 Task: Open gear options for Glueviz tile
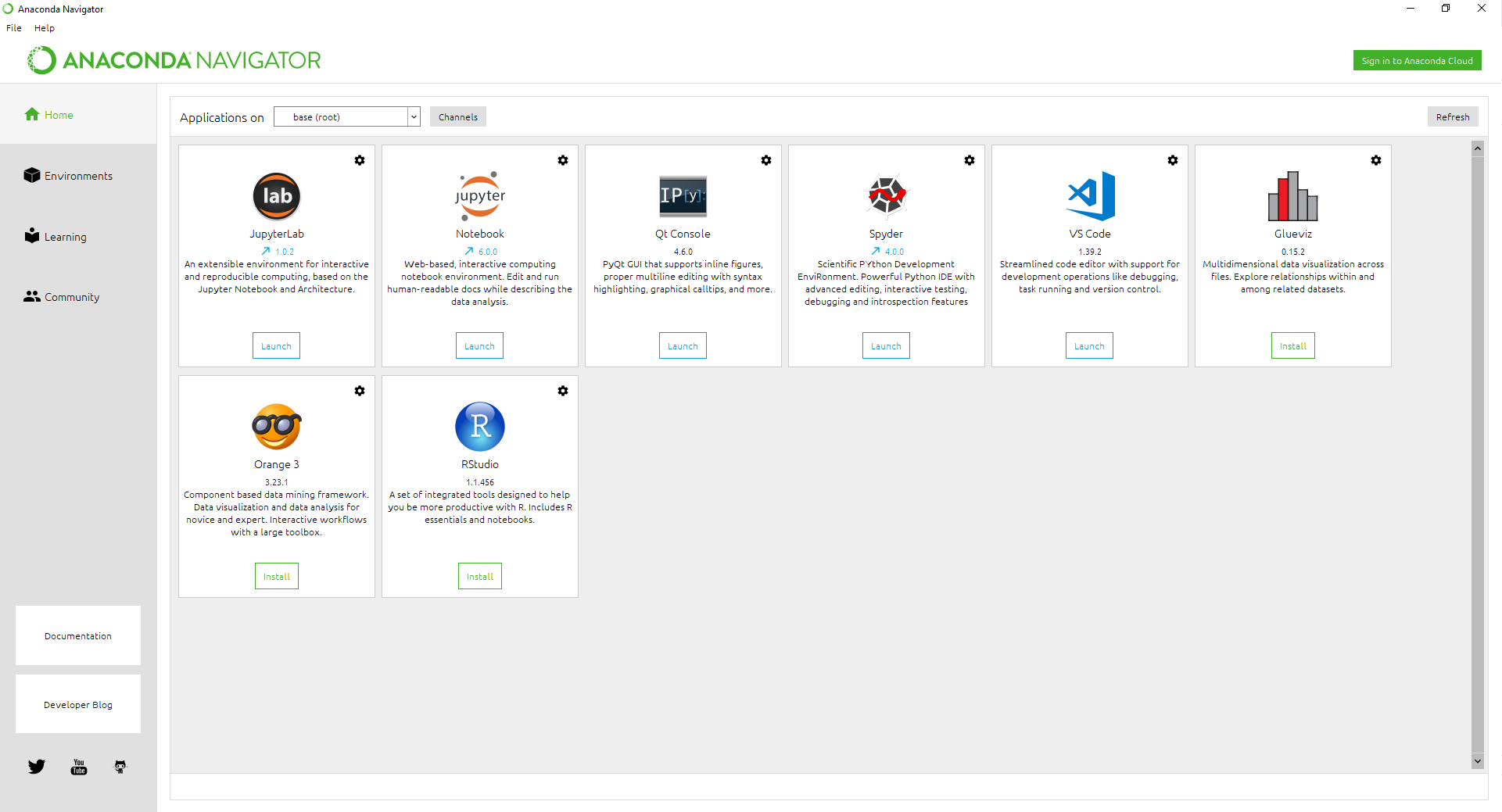coord(1376,160)
